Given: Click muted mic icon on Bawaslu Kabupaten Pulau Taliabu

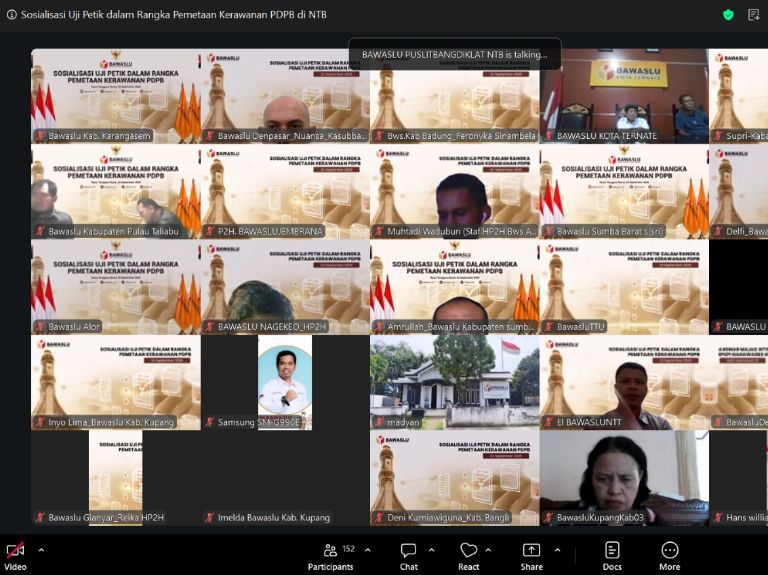Looking at the screenshot, I should (x=40, y=231).
